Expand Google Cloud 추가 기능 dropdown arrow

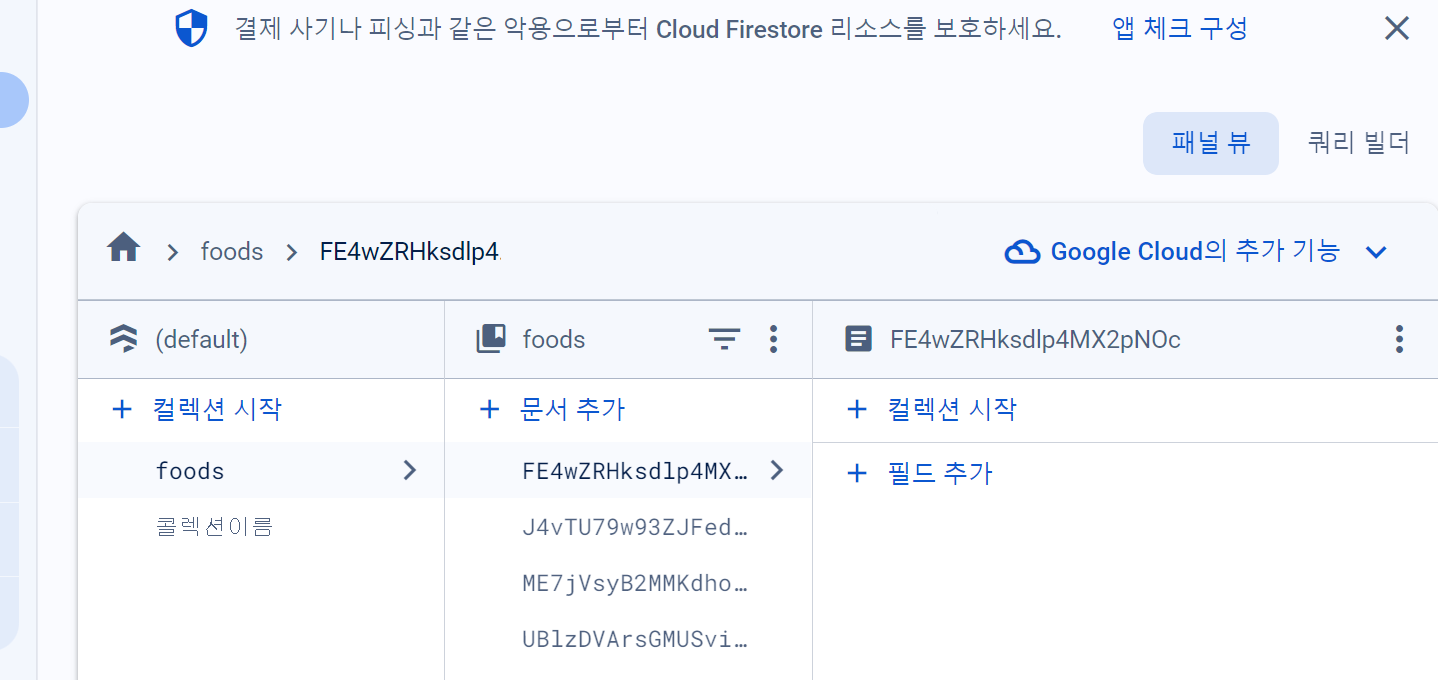coord(1377,252)
